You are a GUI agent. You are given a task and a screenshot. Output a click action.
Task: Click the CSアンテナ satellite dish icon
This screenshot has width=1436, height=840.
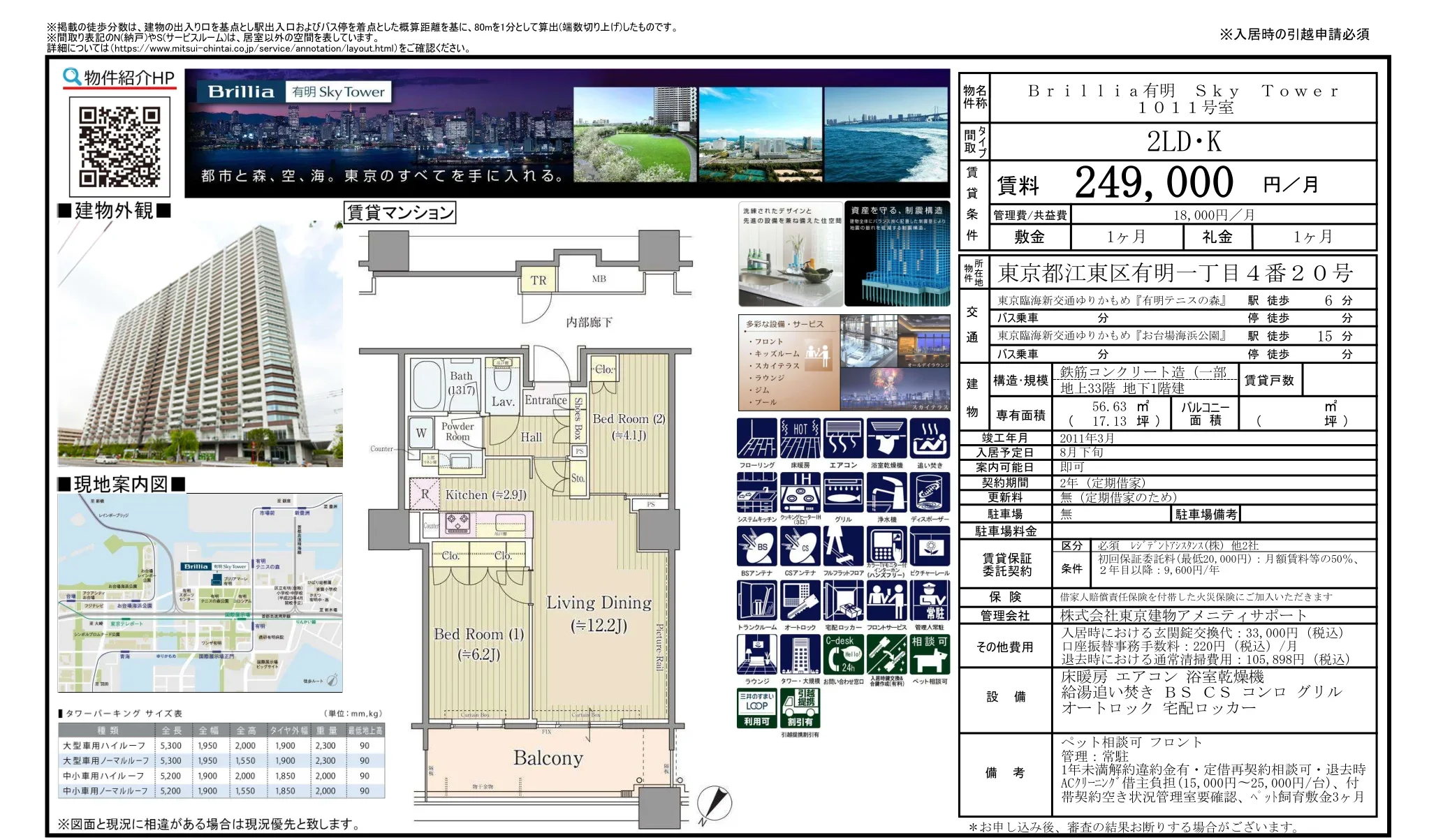[800, 546]
